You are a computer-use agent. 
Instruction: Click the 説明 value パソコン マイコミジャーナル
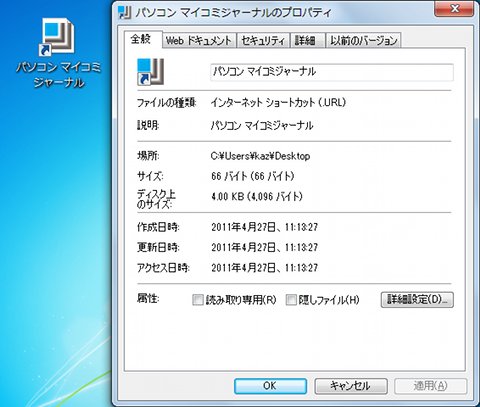(262, 125)
